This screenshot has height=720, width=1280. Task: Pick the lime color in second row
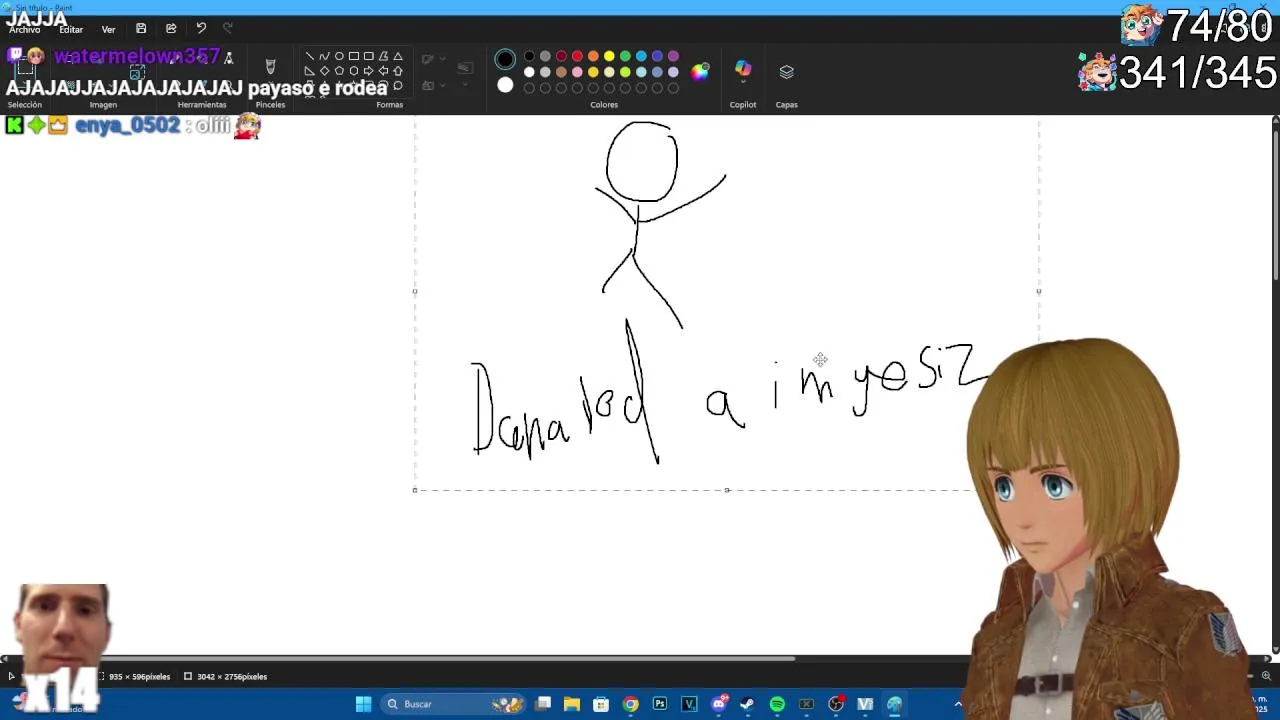(x=625, y=72)
